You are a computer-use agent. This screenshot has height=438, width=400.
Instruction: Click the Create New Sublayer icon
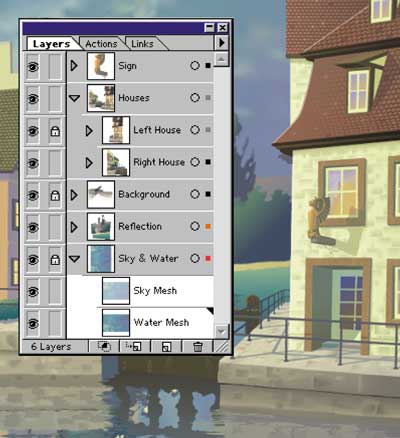coord(133,347)
